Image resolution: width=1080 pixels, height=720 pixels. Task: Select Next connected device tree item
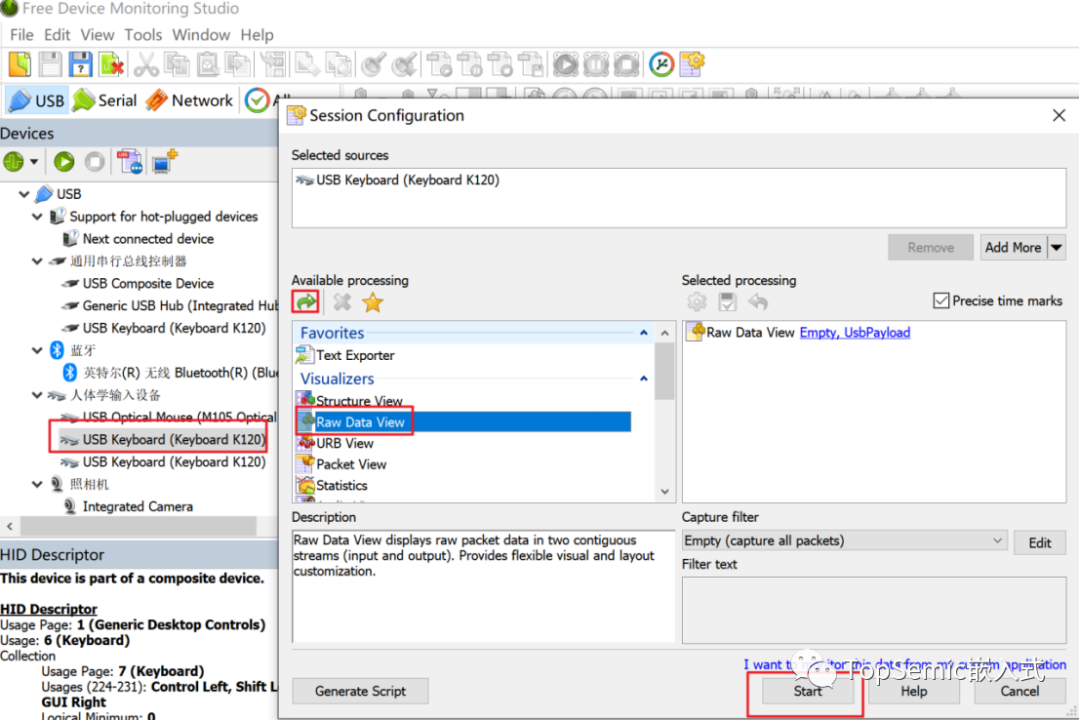(x=148, y=239)
